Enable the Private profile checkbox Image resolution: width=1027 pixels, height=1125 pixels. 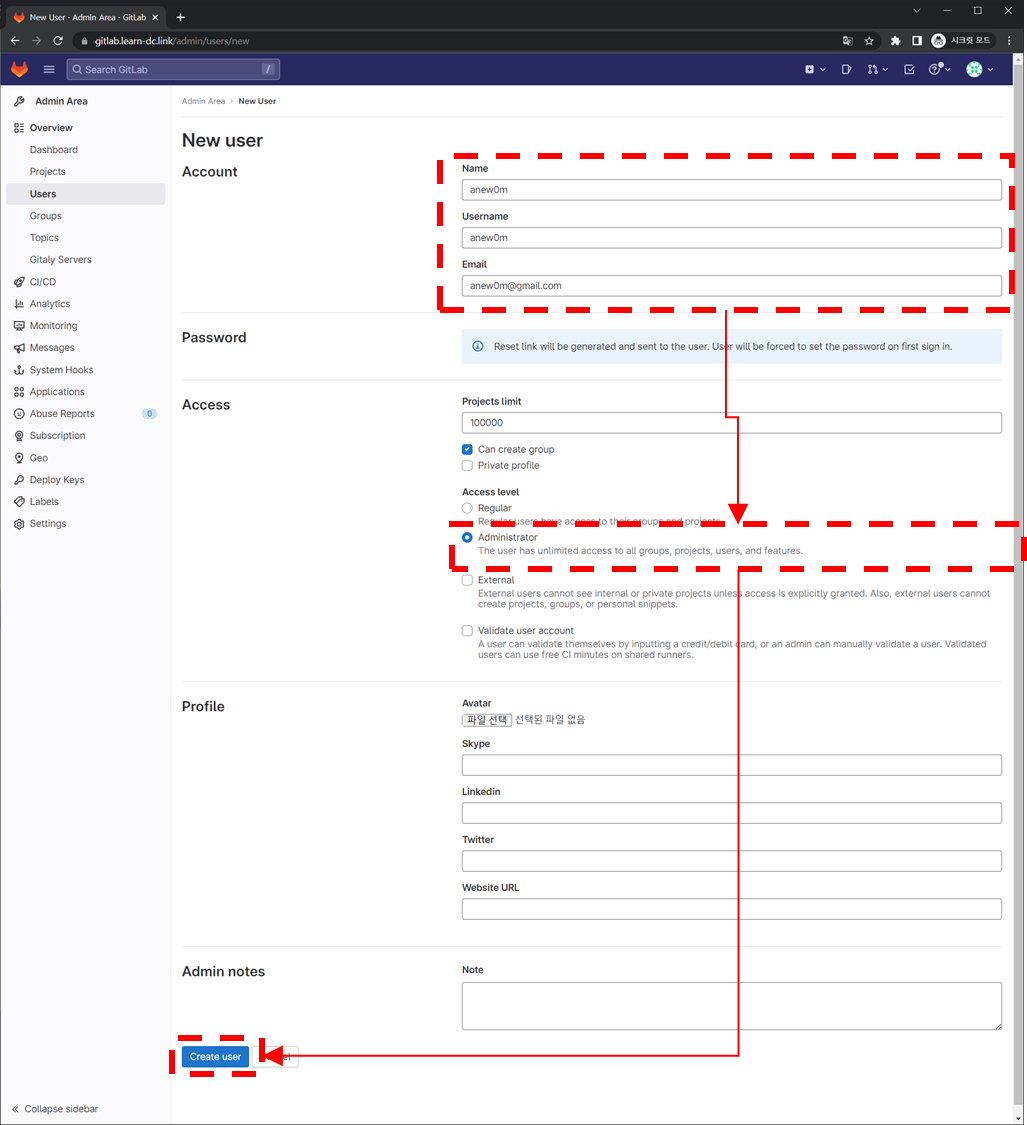tap(467, 466)
